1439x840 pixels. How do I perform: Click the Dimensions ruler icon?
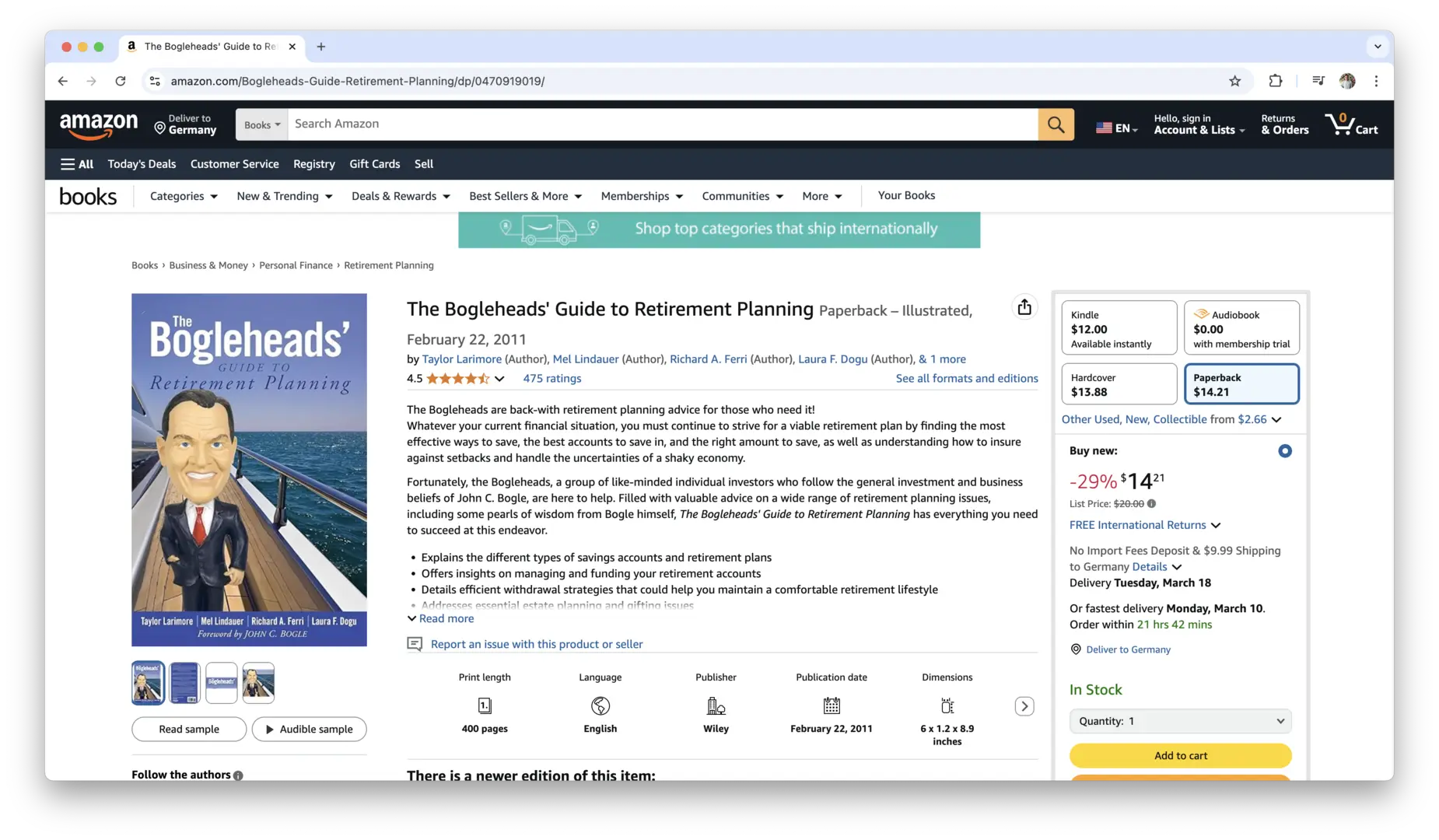947,705
